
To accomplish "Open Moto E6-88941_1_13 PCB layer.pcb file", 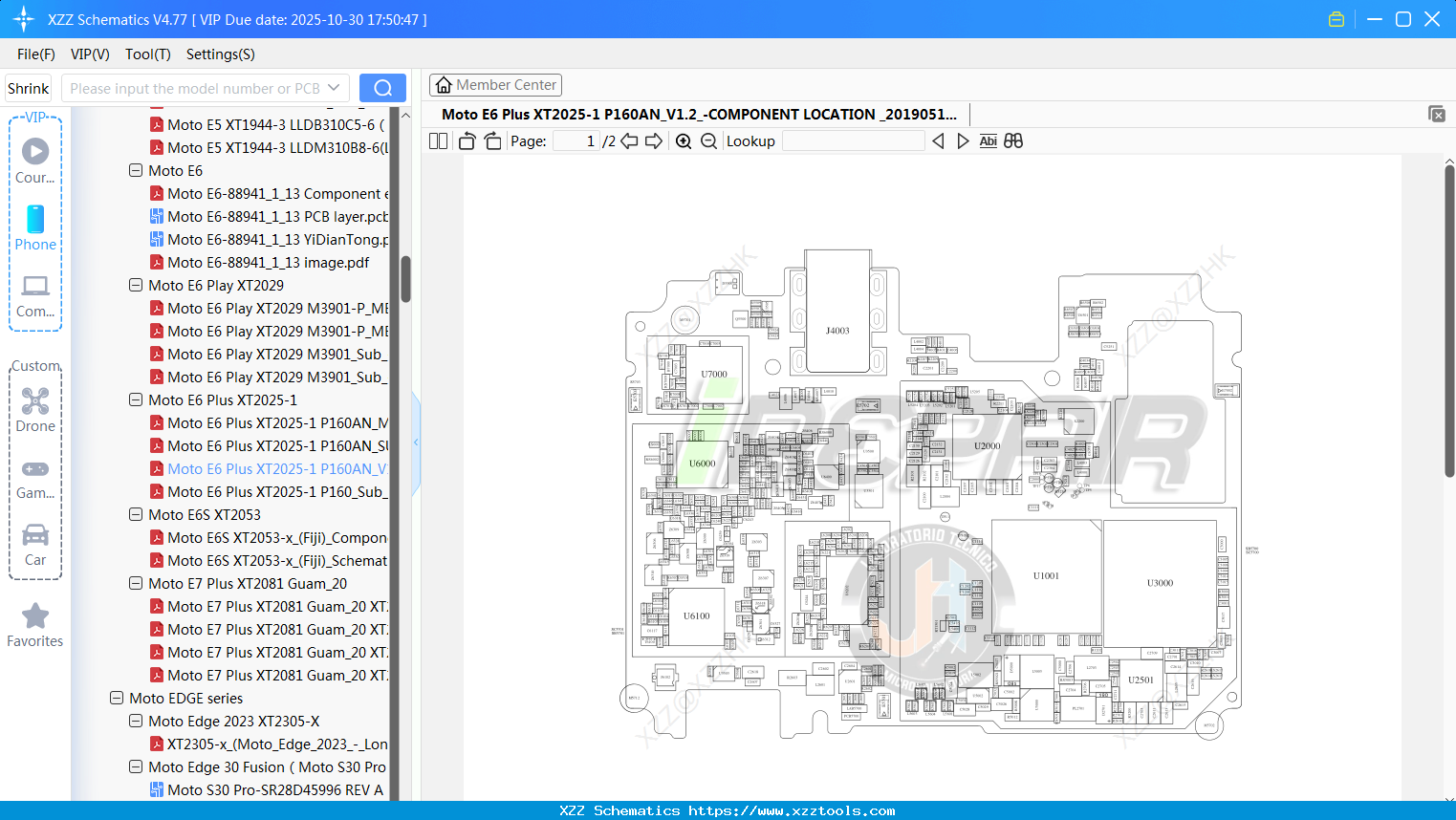I will point(269,217).
